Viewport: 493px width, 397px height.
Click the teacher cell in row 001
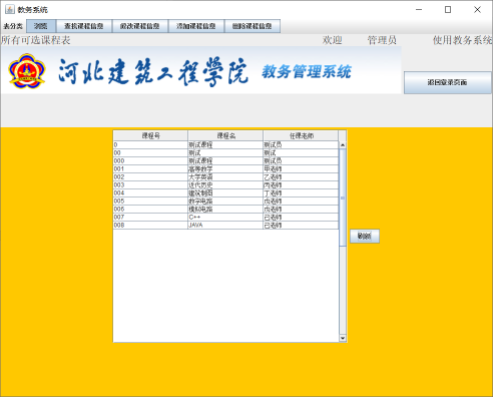point(301,169)
